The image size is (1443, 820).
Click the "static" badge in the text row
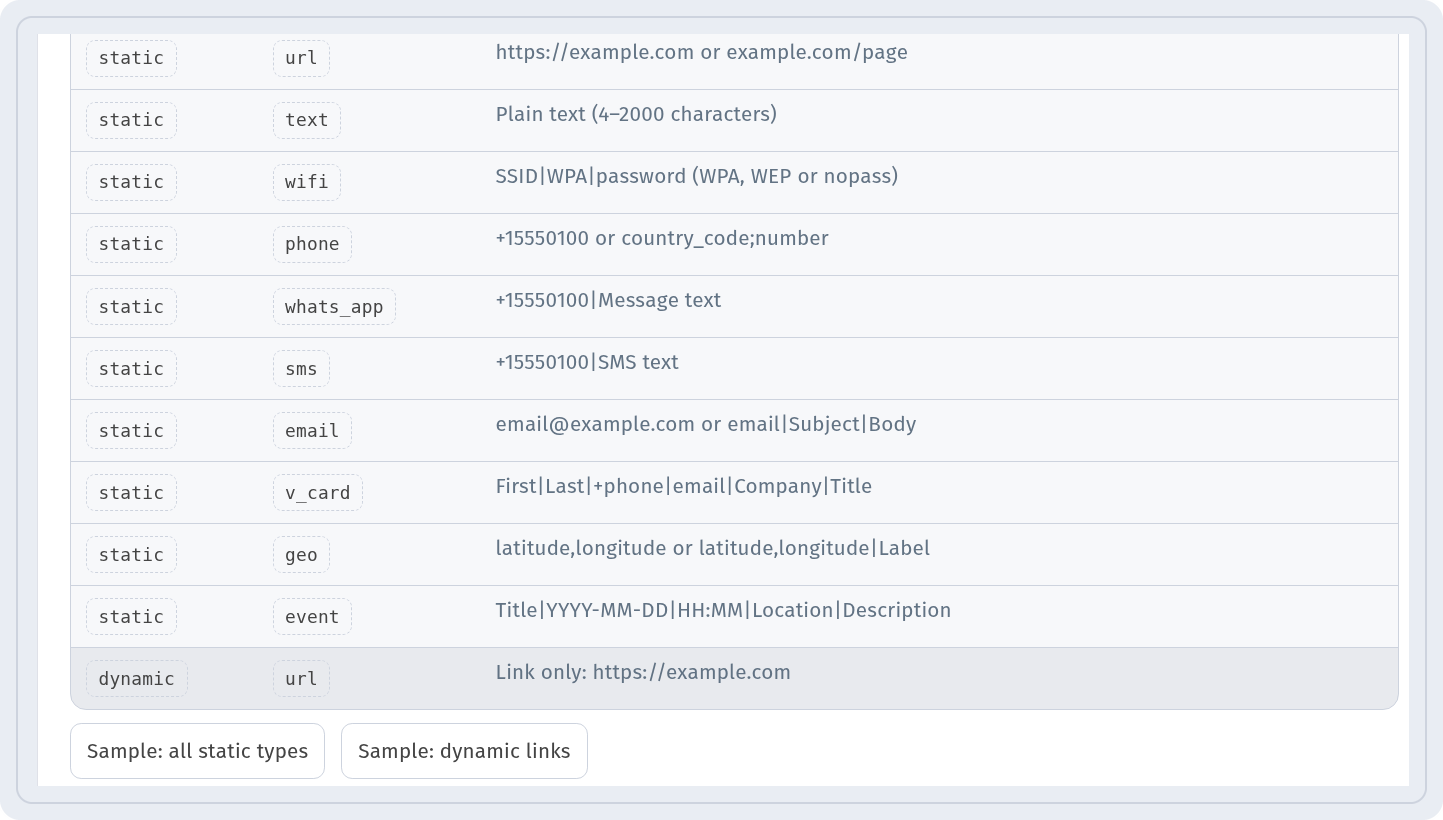click(131, 120)
